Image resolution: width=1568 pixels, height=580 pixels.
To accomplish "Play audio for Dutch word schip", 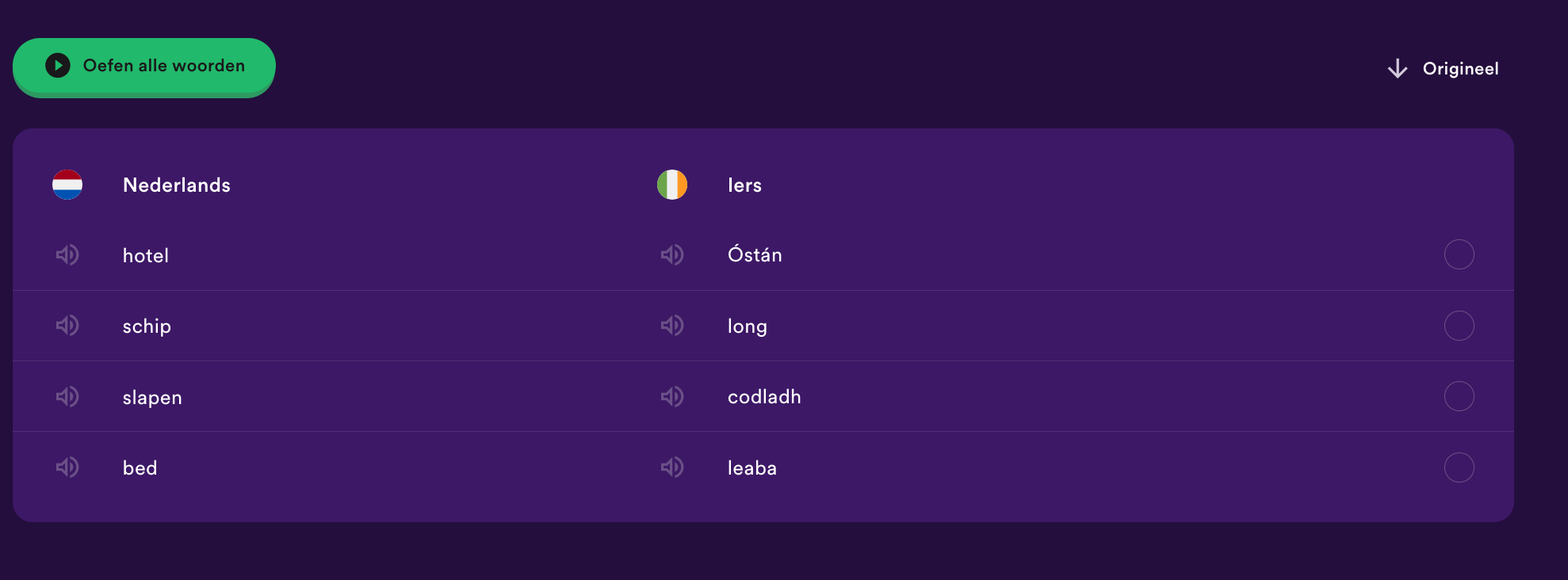I will pyautogui.click(x=67, y=325).
